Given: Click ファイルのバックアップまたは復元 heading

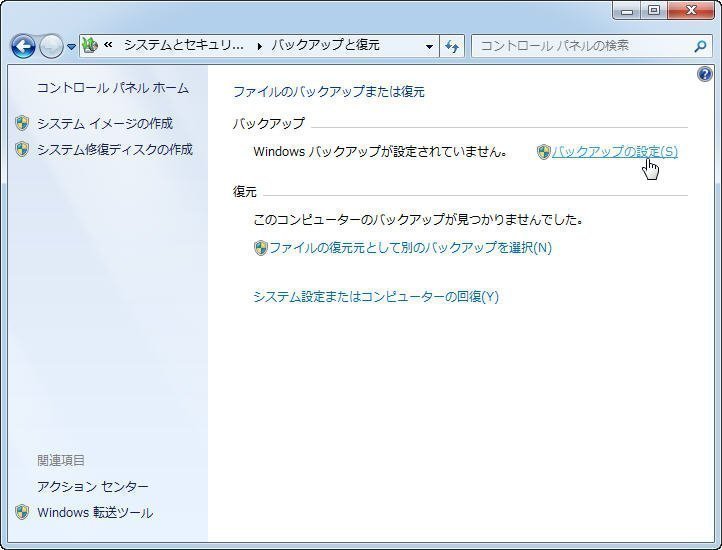Looking at the screenshot, I should point(329,92).
